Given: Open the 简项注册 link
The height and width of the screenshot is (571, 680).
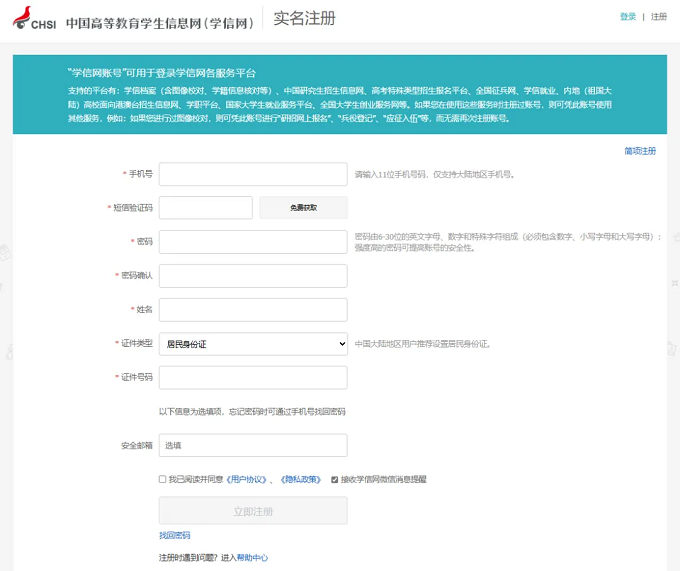Looking at the screenshot, I should (x=640, y=151).
